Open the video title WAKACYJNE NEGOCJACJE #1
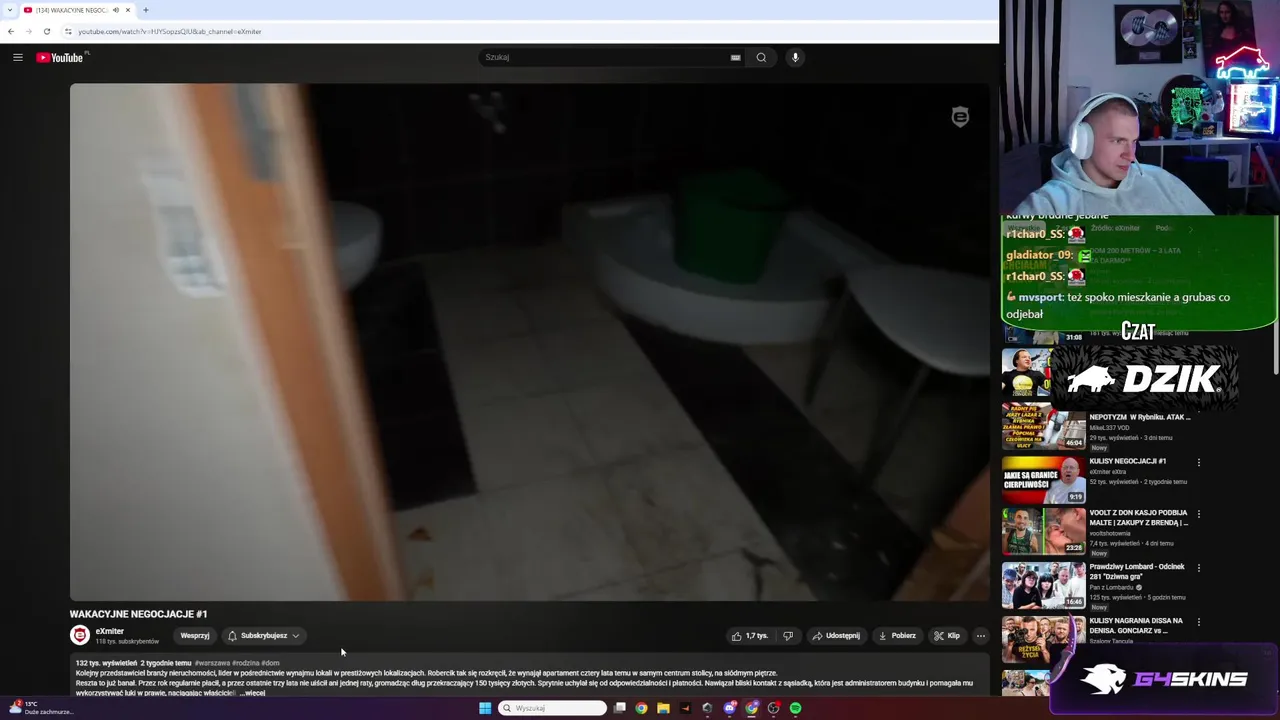The width and height of the screenshot is (1280, 720). [138, 614]
